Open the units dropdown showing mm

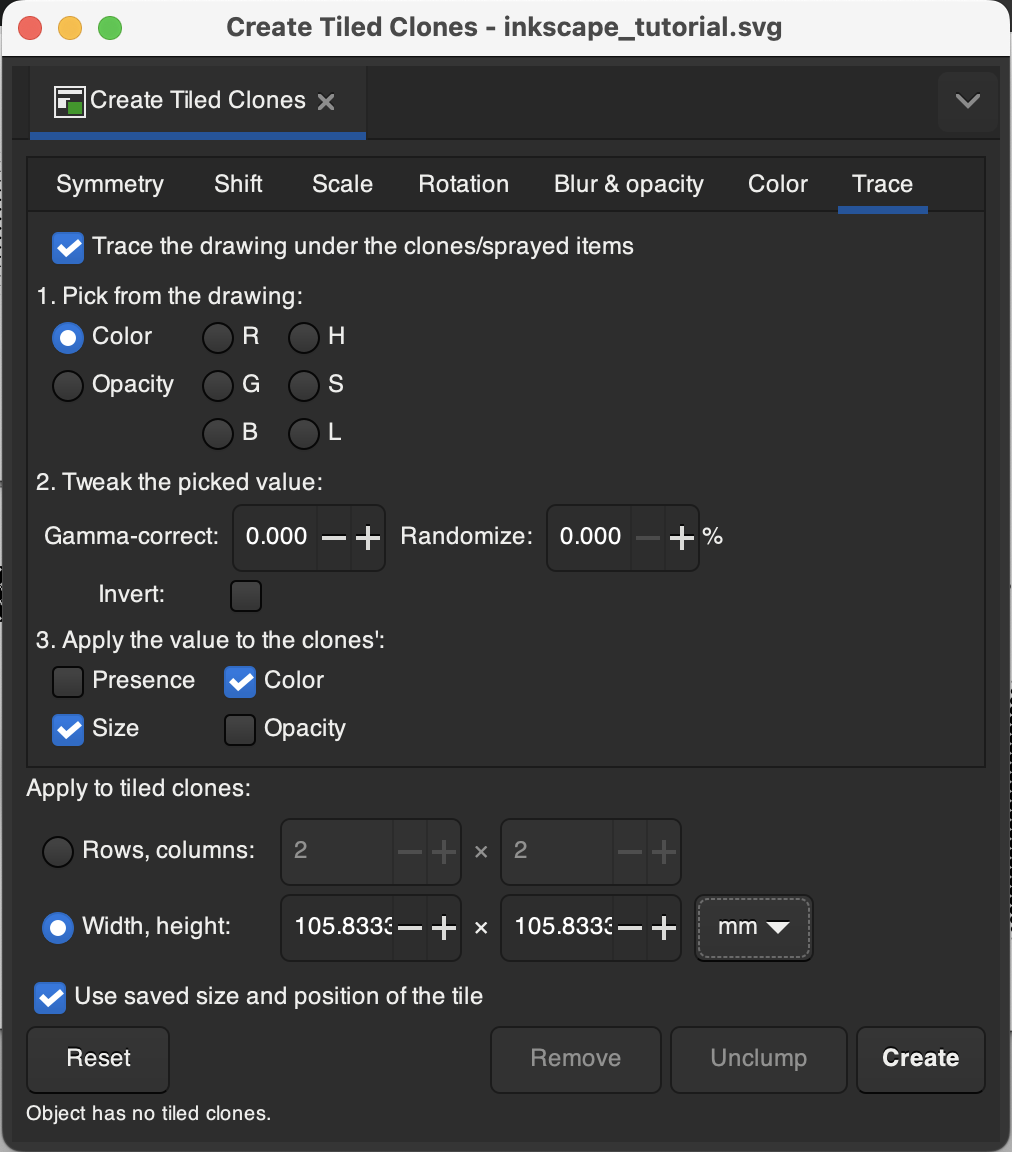coord(753,928)
